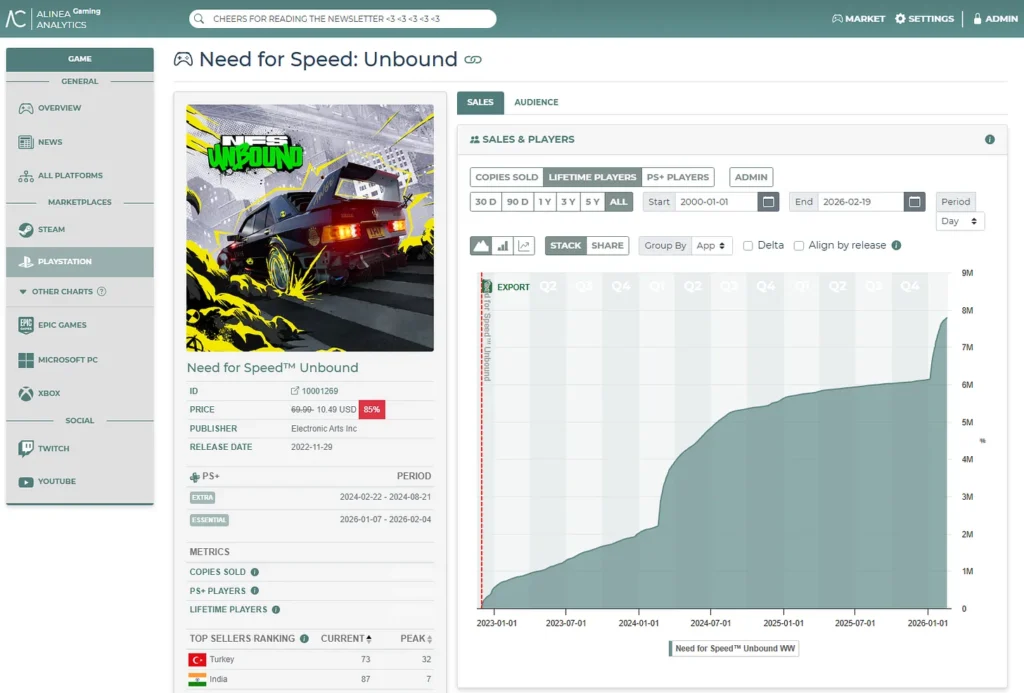The width and height of the screenshot is (1024, 693).
Task: Enable the Delta checkbox
Action: tap(748, 246)
